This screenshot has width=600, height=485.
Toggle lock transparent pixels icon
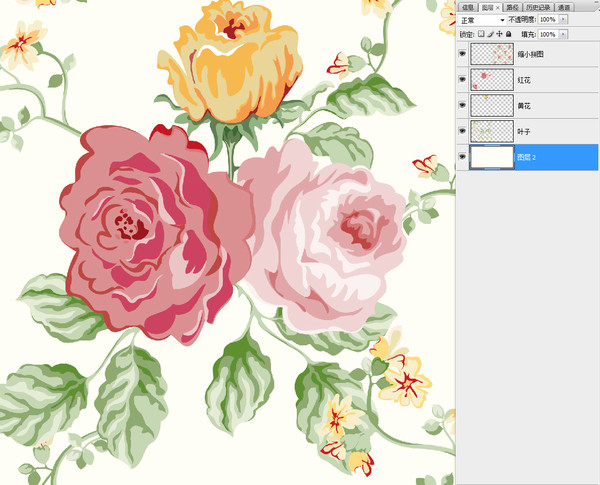(x=481, y=34)
